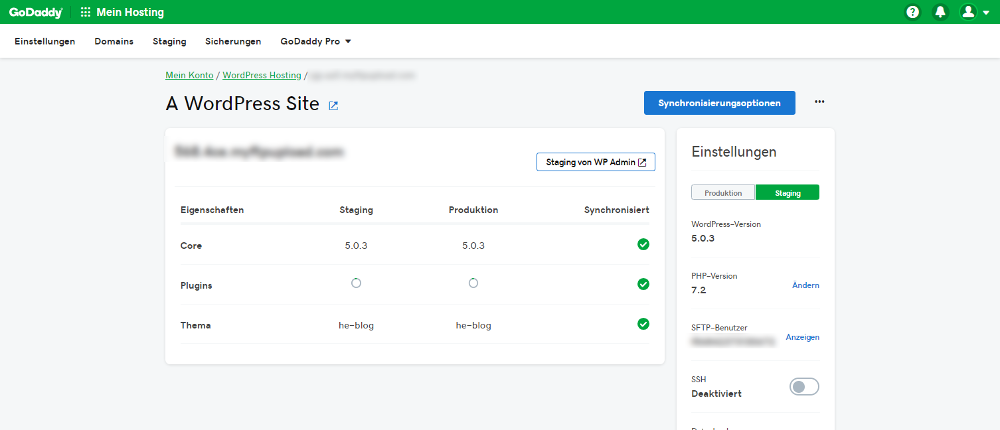1000x430 pixels.
Task: Open site in new window icon
Action: click(333, 106)
